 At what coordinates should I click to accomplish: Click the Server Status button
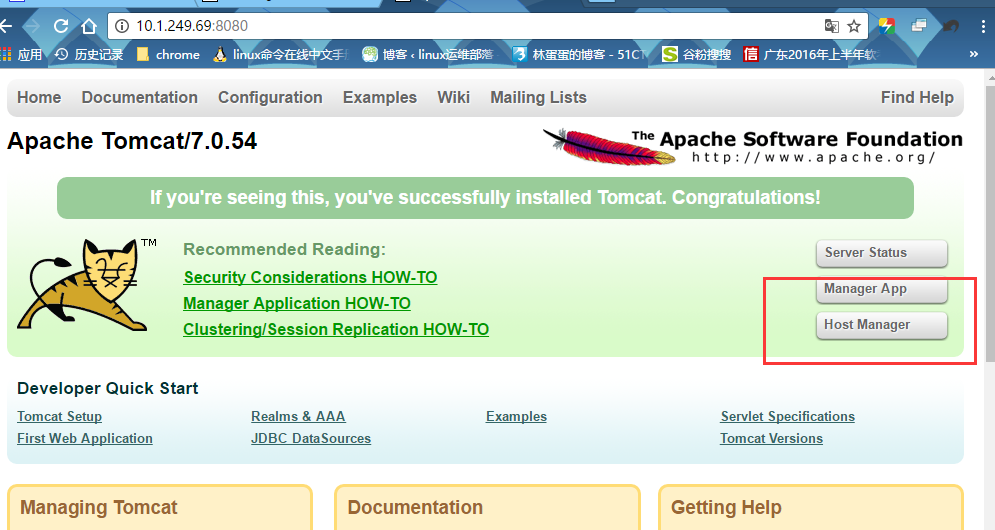click(x=881, y=253)
